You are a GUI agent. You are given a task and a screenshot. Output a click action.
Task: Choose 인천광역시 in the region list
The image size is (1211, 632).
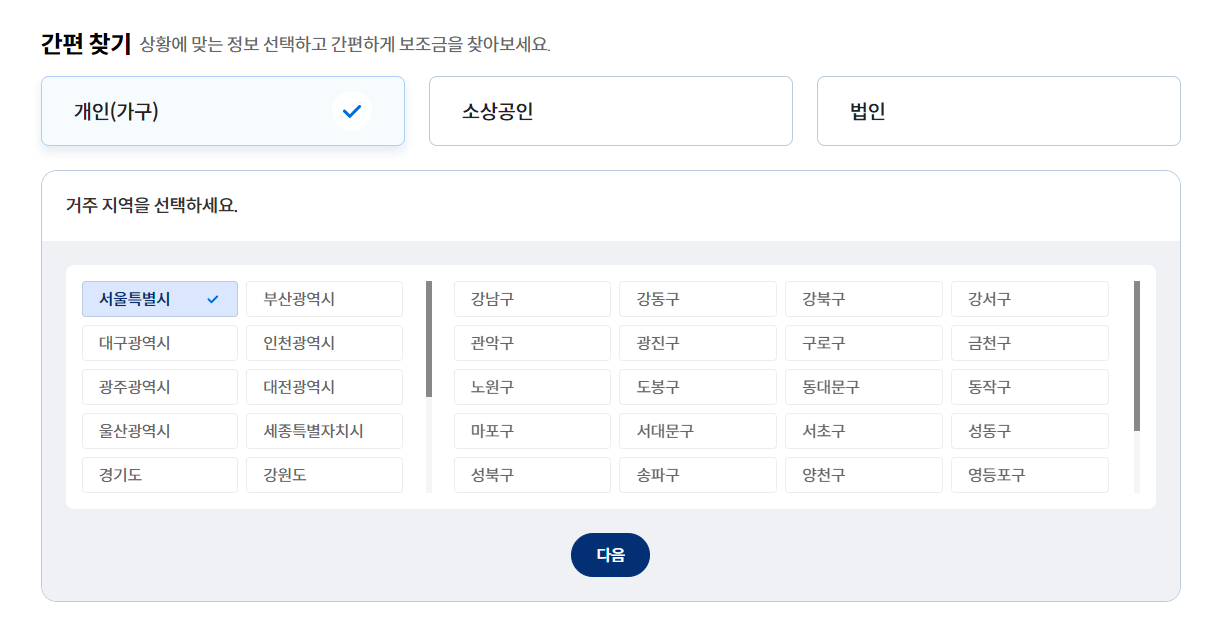[324, 342]
